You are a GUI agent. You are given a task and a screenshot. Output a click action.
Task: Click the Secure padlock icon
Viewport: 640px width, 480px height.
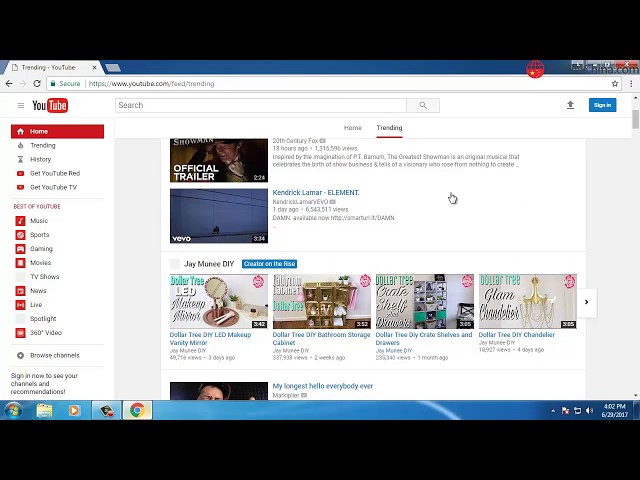(x=53, y=83)
